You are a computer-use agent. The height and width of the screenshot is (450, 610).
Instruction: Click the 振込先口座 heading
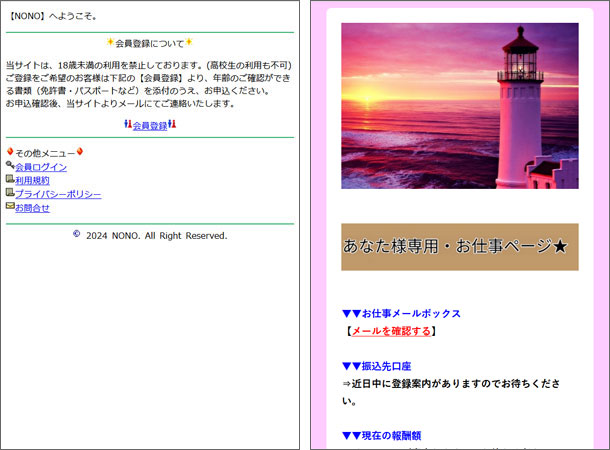tap(377, 366)
